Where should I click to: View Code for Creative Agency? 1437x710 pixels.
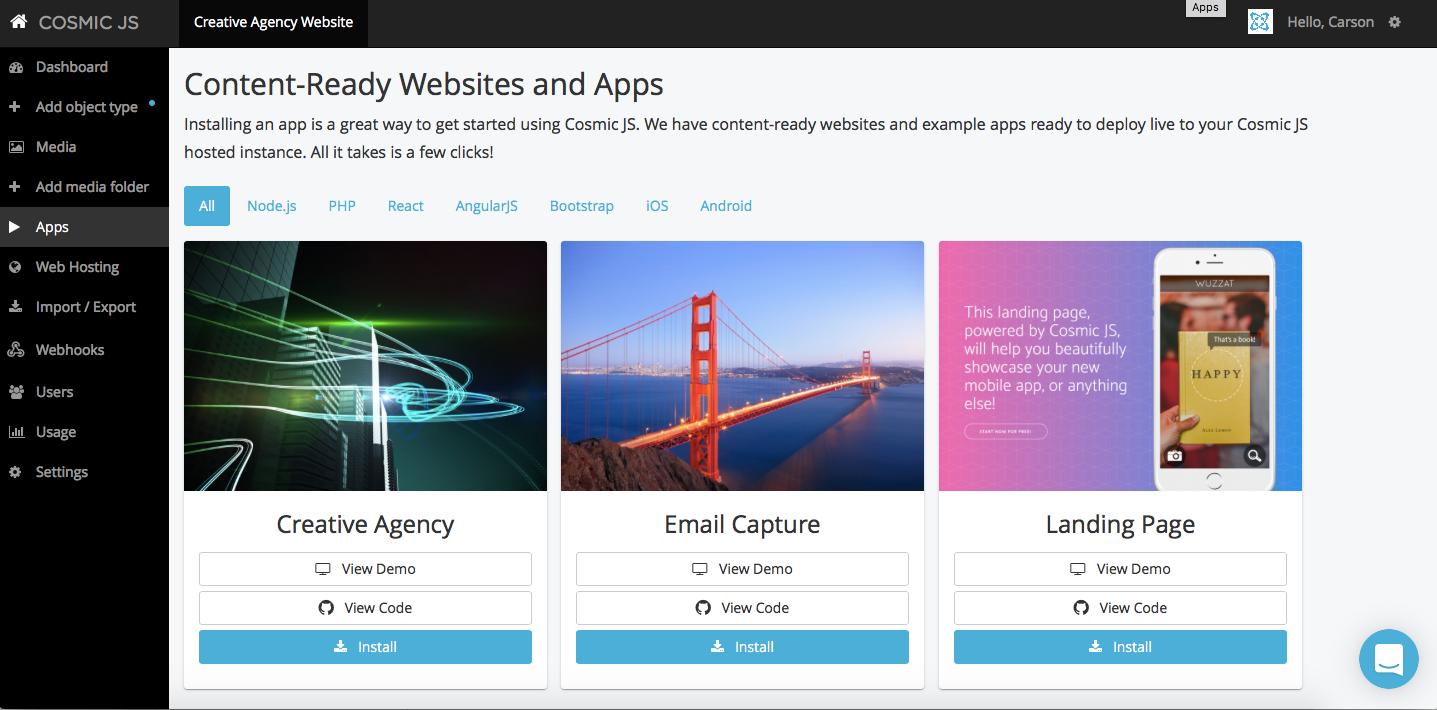click(365, 607)
